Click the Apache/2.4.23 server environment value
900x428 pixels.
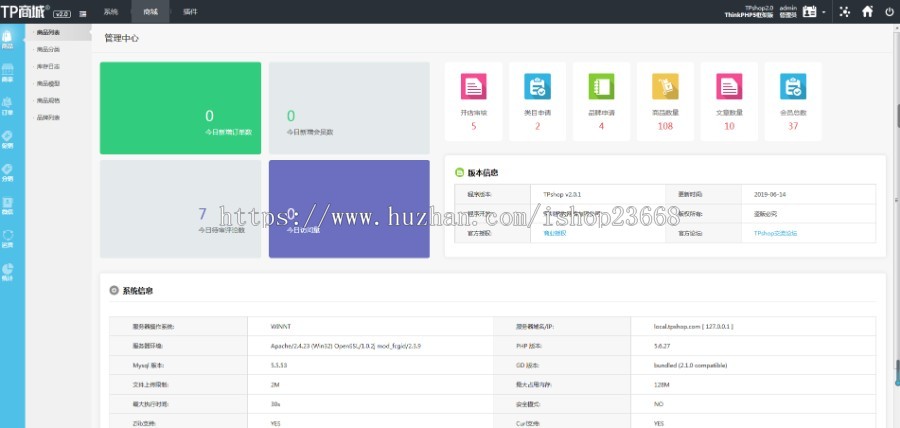click(346, 346)
